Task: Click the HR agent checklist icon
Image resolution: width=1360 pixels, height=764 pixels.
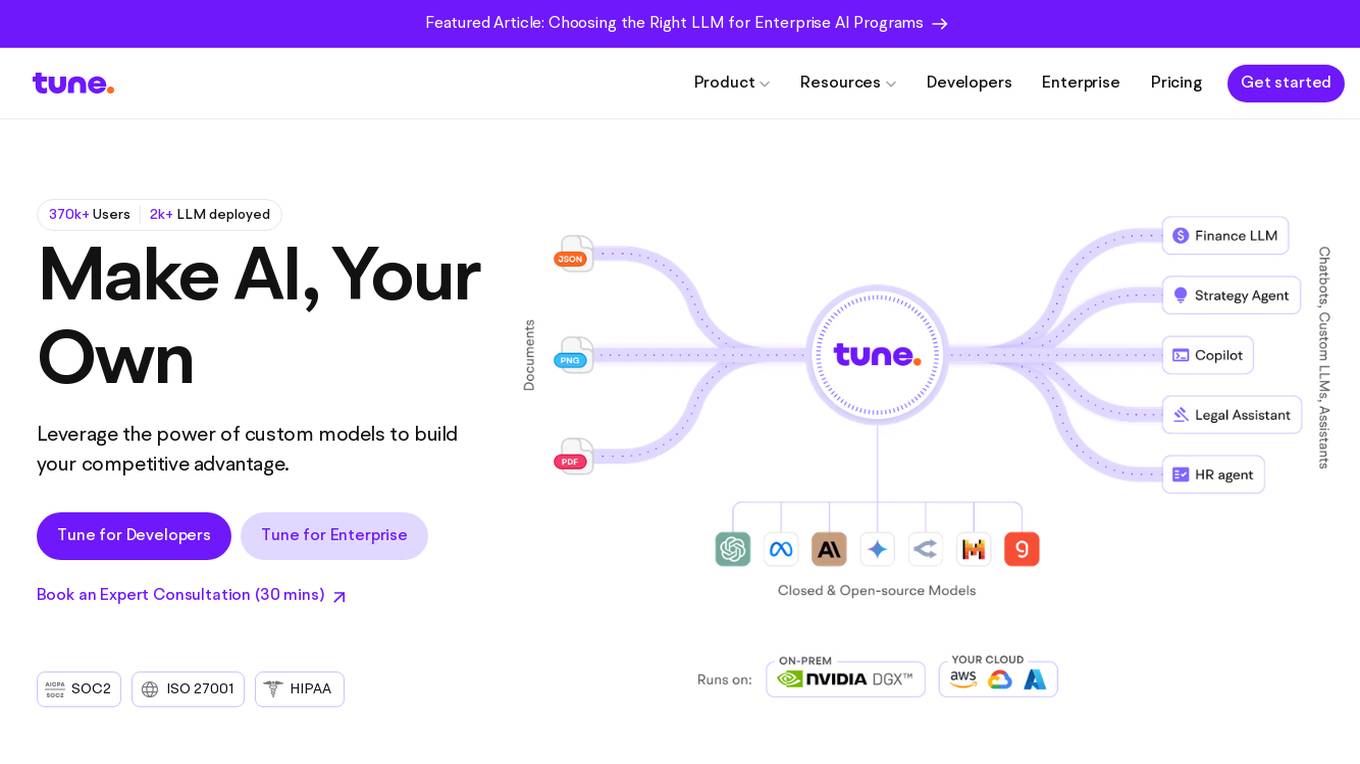Action: coord(1181,475)
